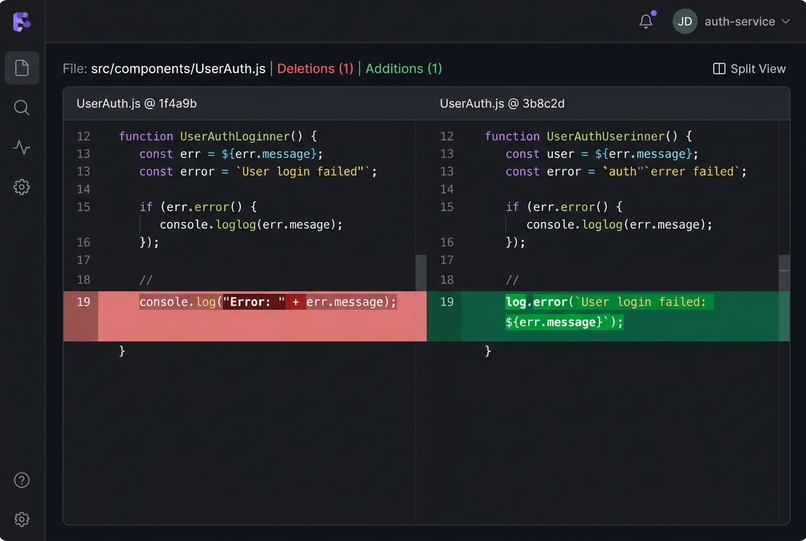Click the JD user avatar
Viewport: 806px width, 541px height.
(685, 22)
